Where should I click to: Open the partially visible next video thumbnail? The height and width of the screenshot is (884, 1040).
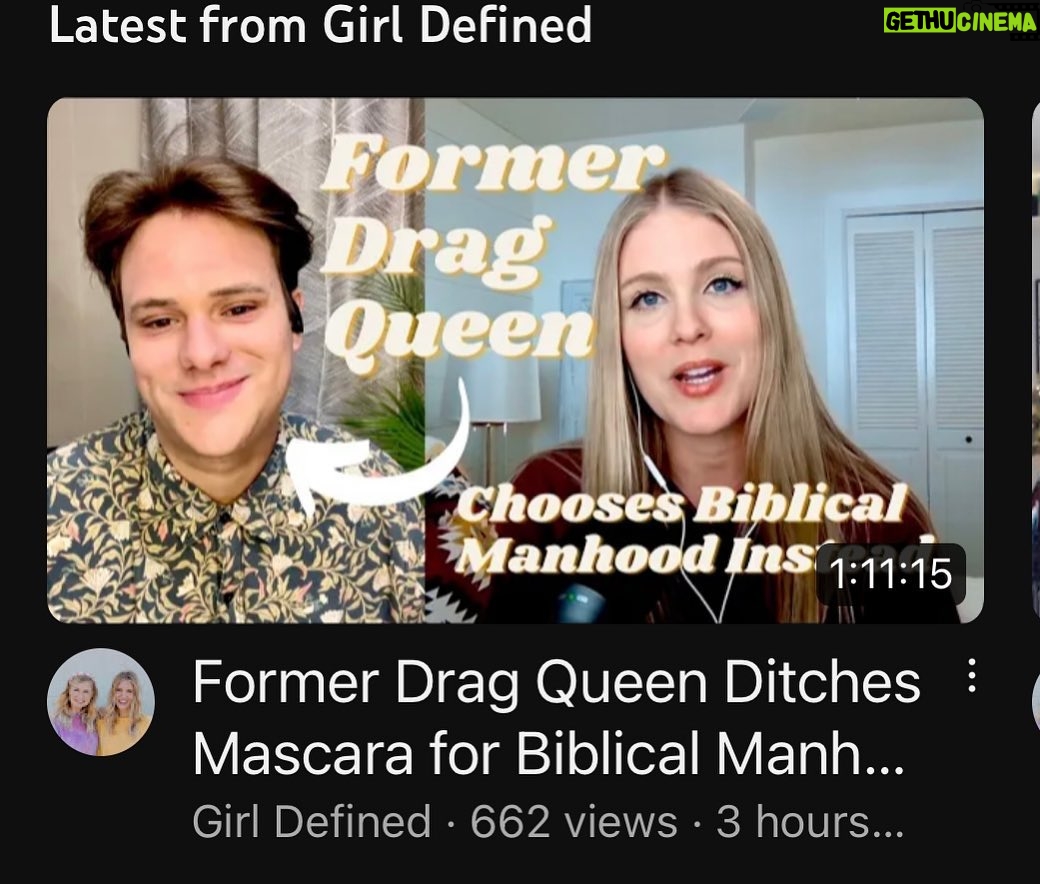tap(1036, 360)
